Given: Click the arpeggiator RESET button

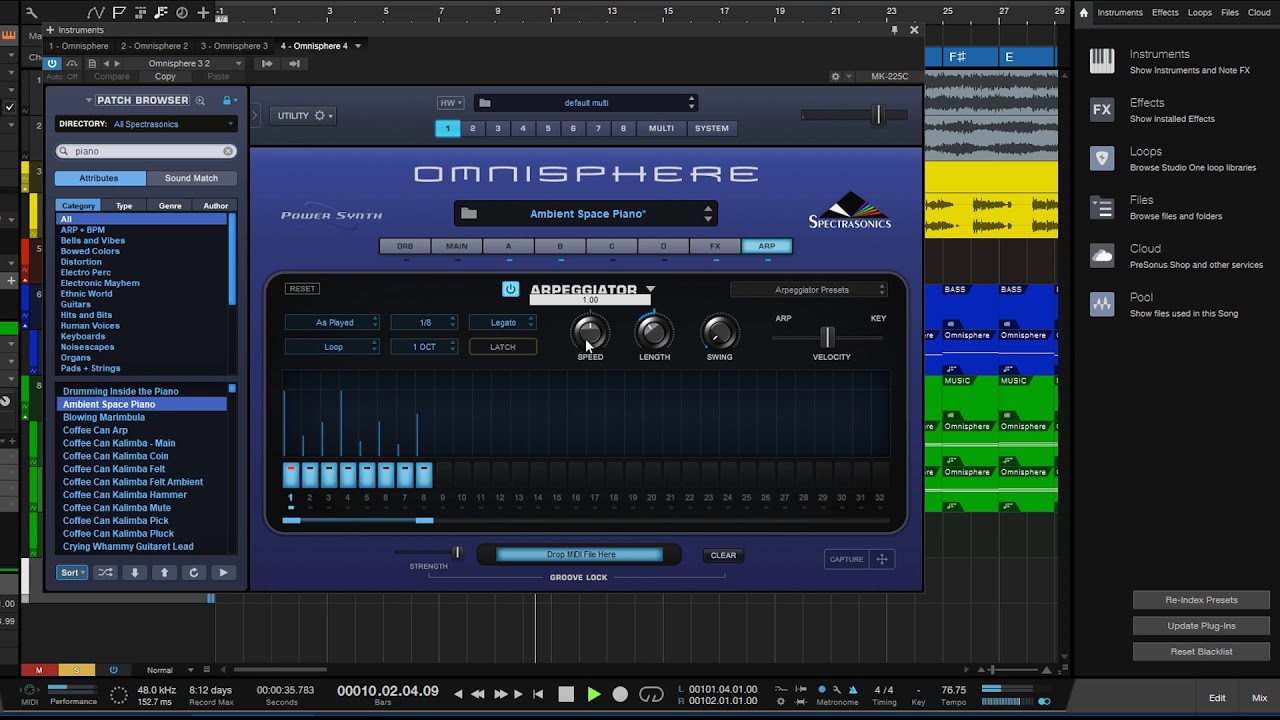Looking at the screenshot, I should point(302,289).
